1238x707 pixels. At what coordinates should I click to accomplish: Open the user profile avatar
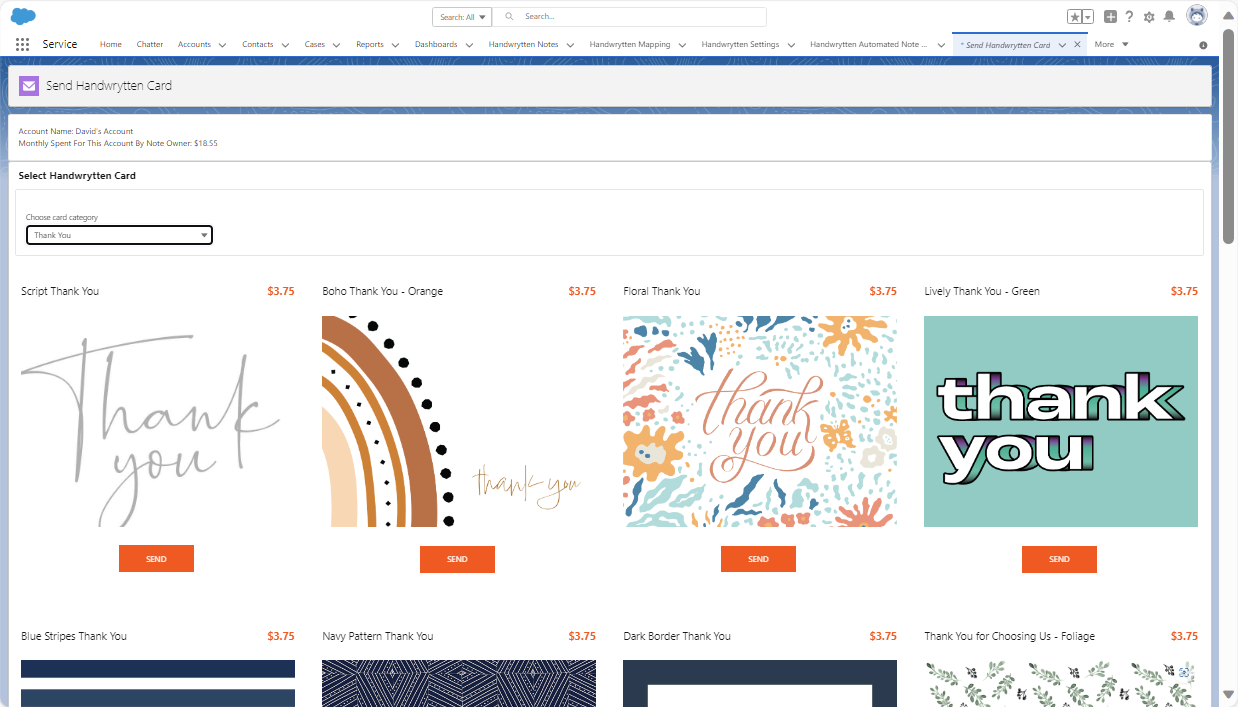(1196, 16)
